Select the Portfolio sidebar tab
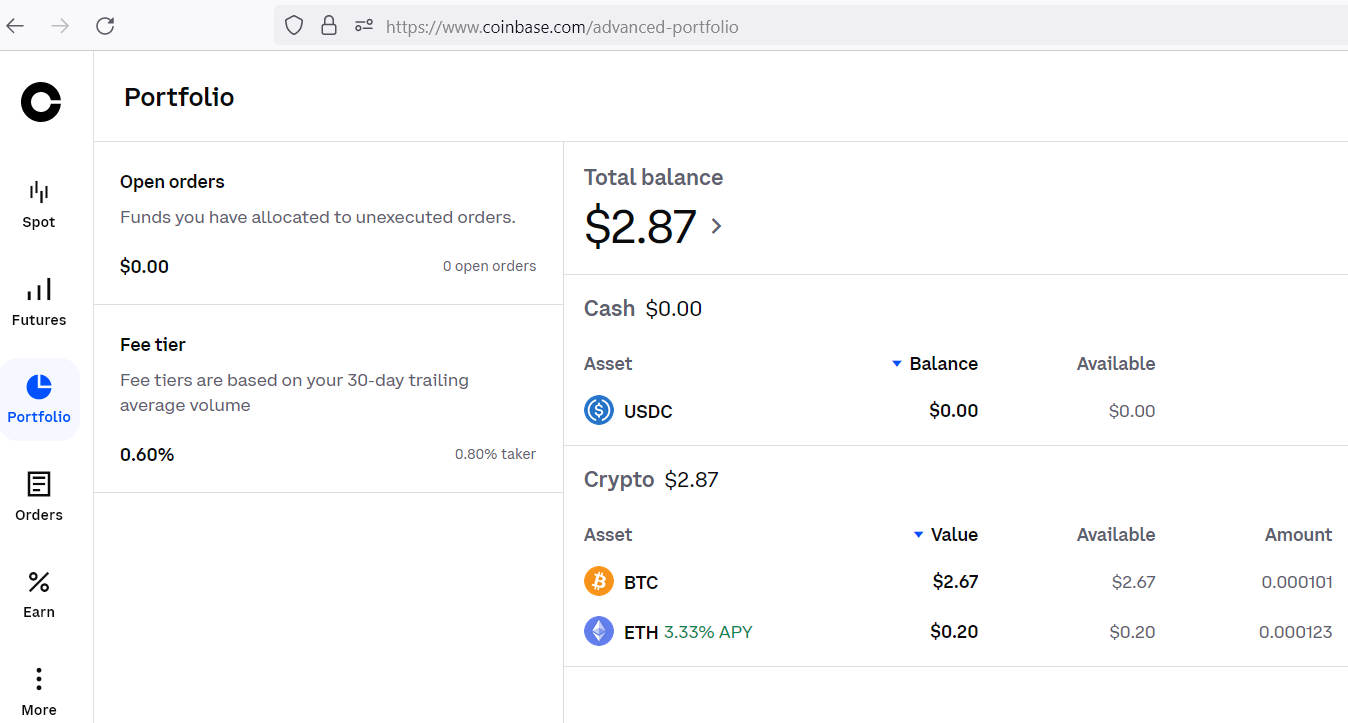The width and height of the screenshot is (1348, 723). [39, 399]
